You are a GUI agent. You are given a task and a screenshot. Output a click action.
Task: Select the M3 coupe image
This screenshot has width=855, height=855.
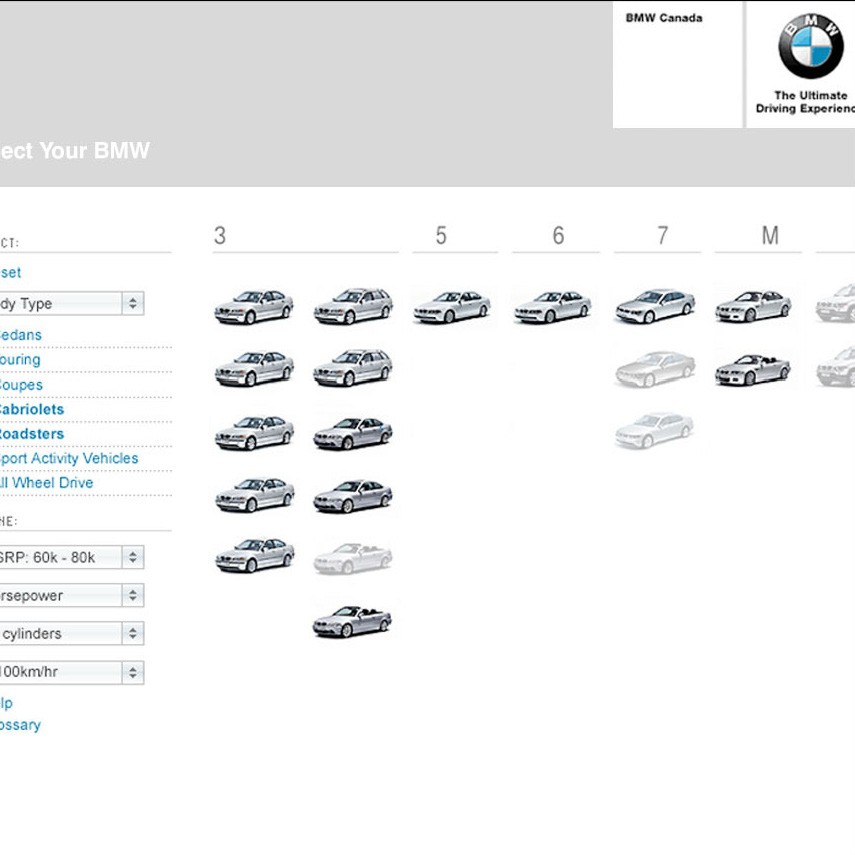pos(755,303)
